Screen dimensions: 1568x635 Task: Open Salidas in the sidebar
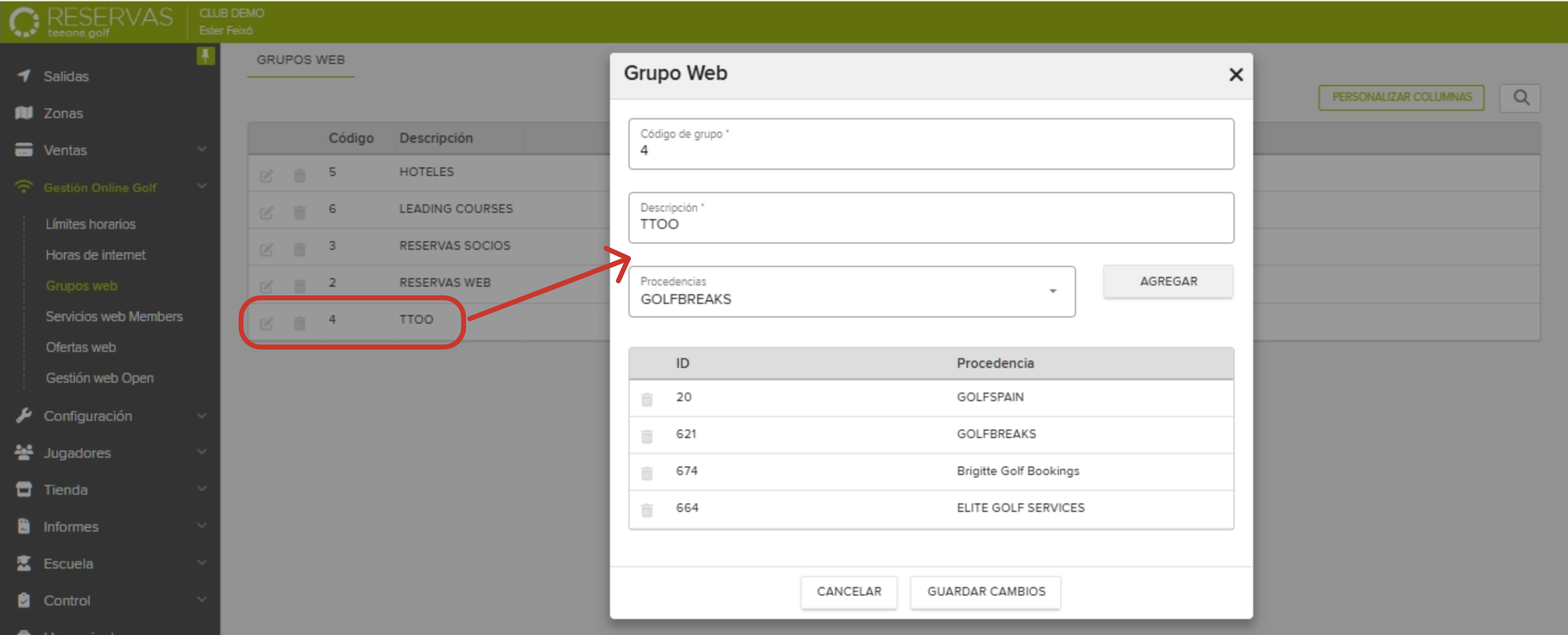66,76
